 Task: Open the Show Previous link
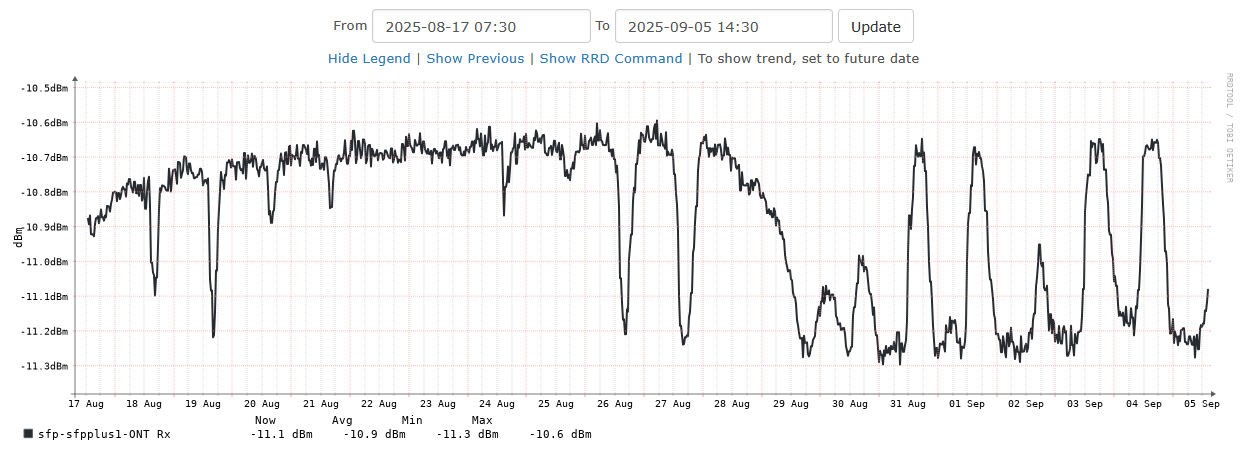[475, 59]
